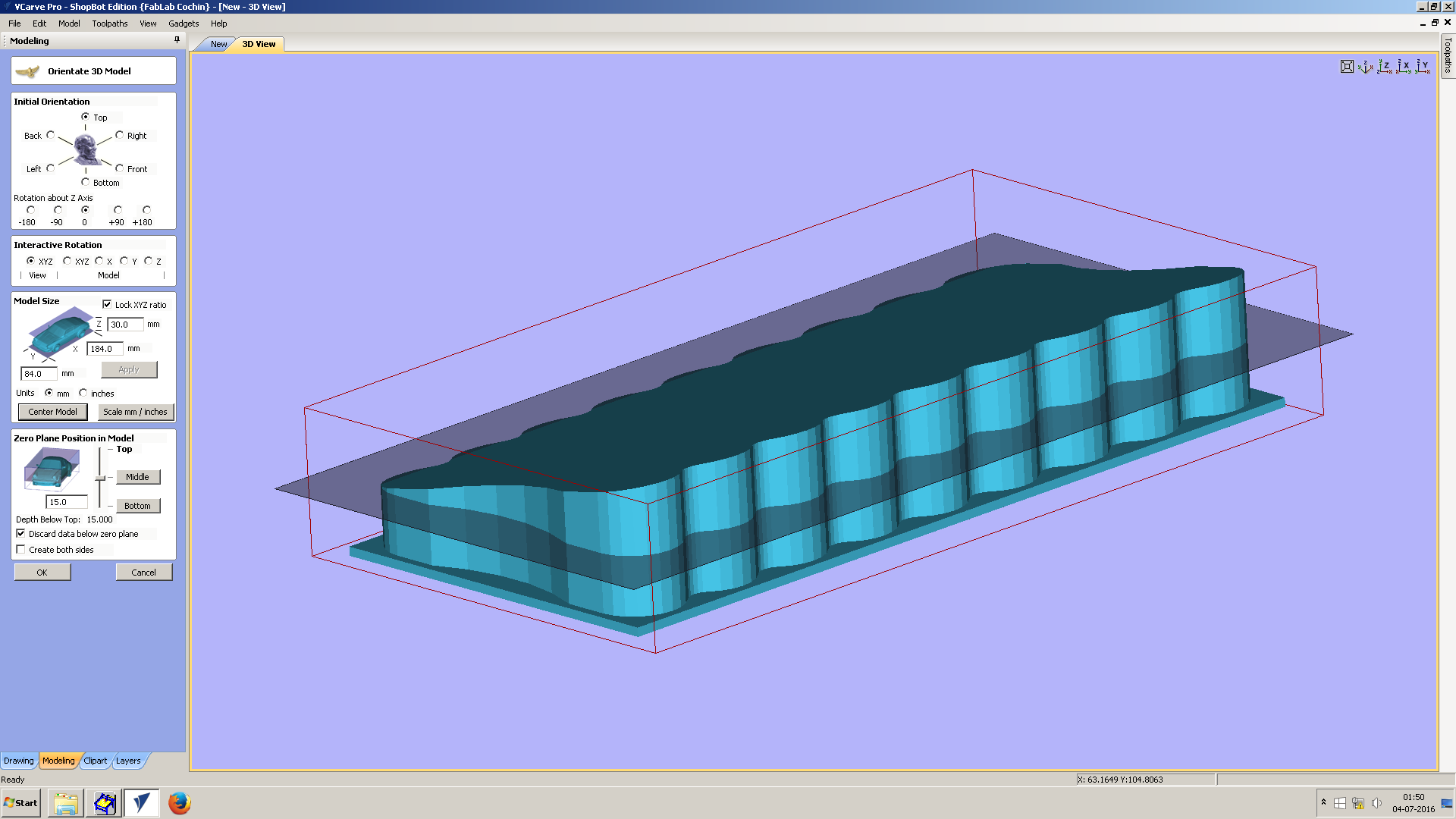Screen dimensions: 1456x819
Task: Set Z axis rotation to +90
Action: tap(118, 210)
